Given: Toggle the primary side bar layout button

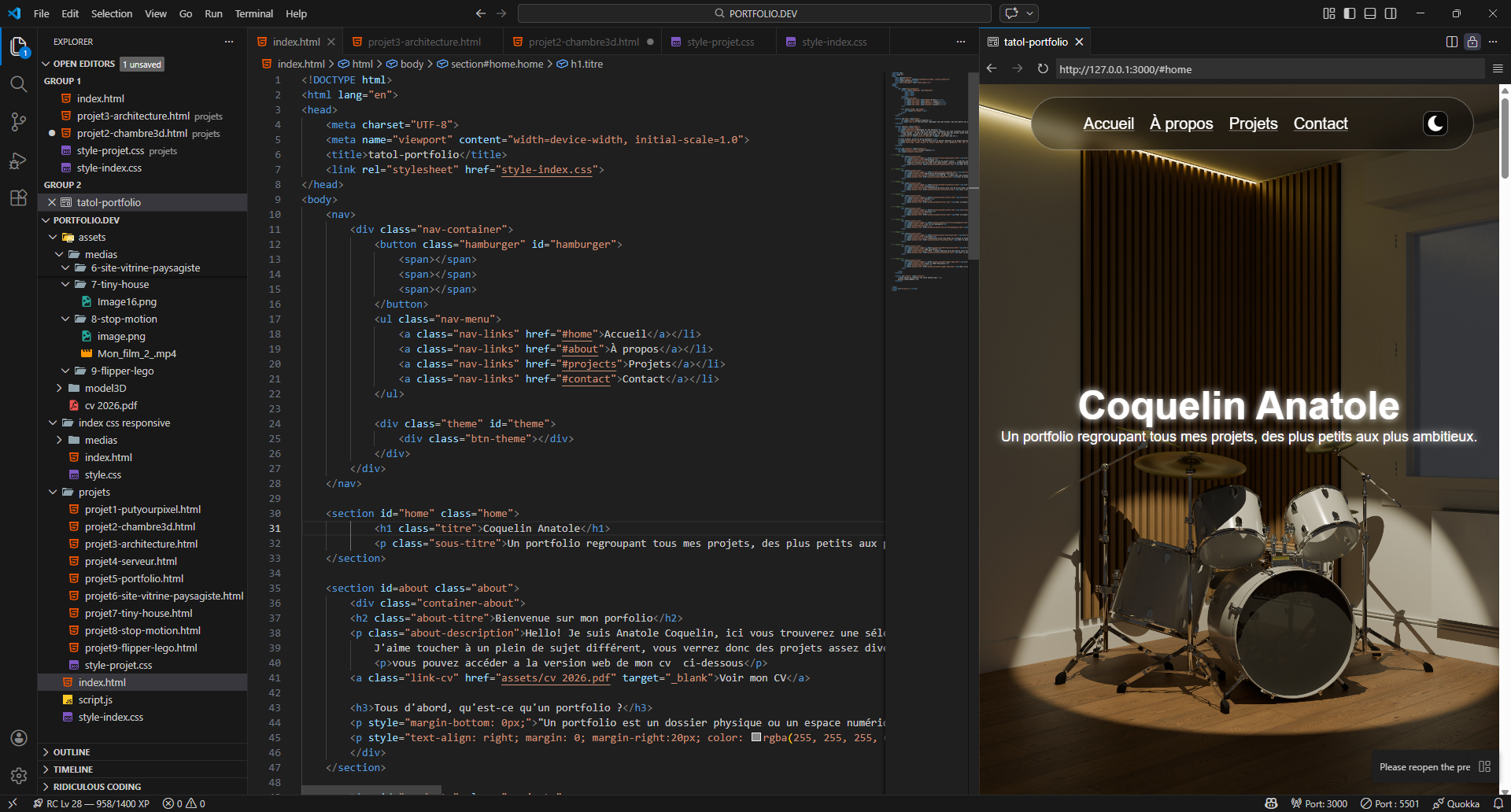Looking at the screenshot, I should [x=1350, y=13].
